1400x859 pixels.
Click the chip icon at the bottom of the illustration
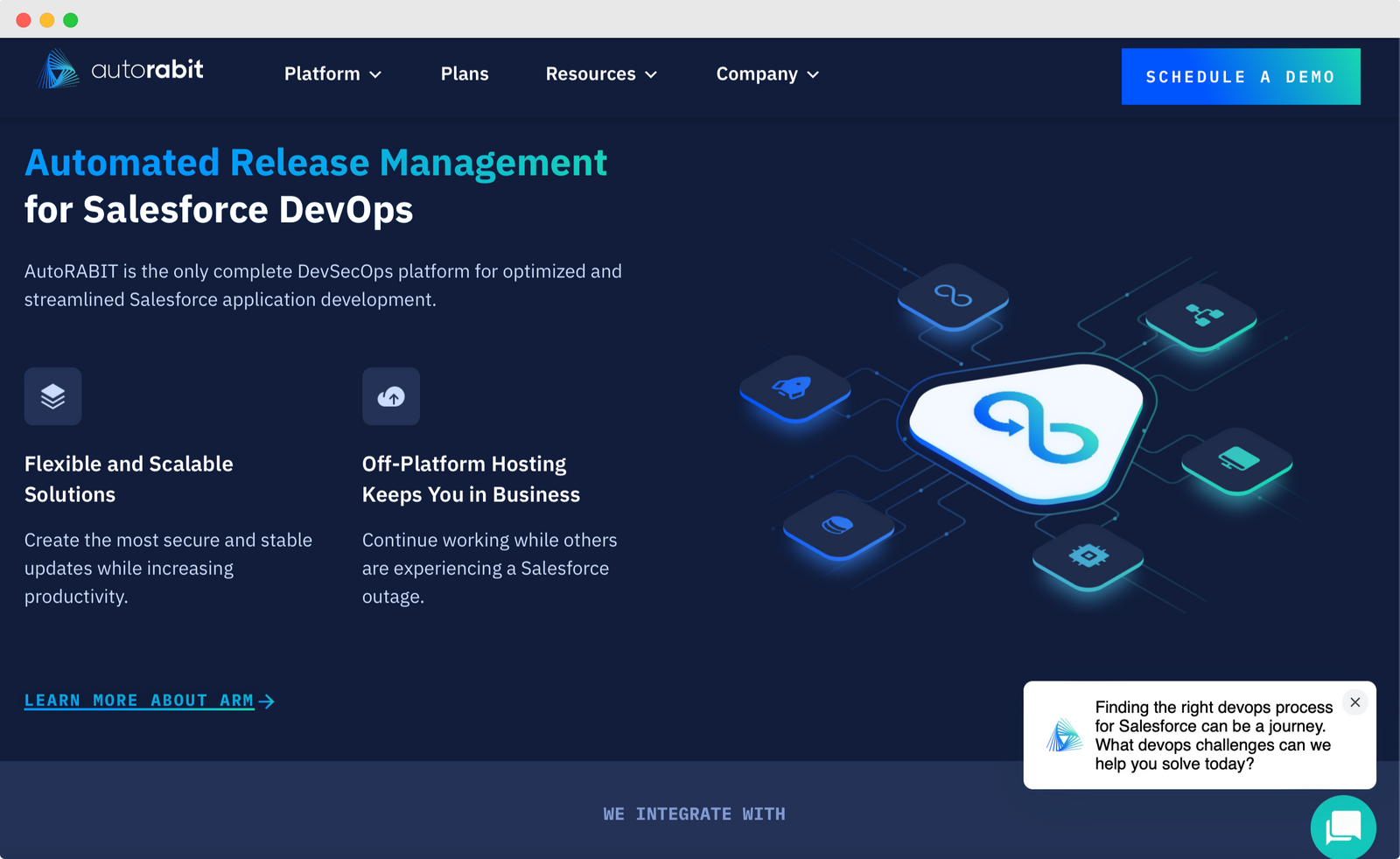click(1088, 556)
